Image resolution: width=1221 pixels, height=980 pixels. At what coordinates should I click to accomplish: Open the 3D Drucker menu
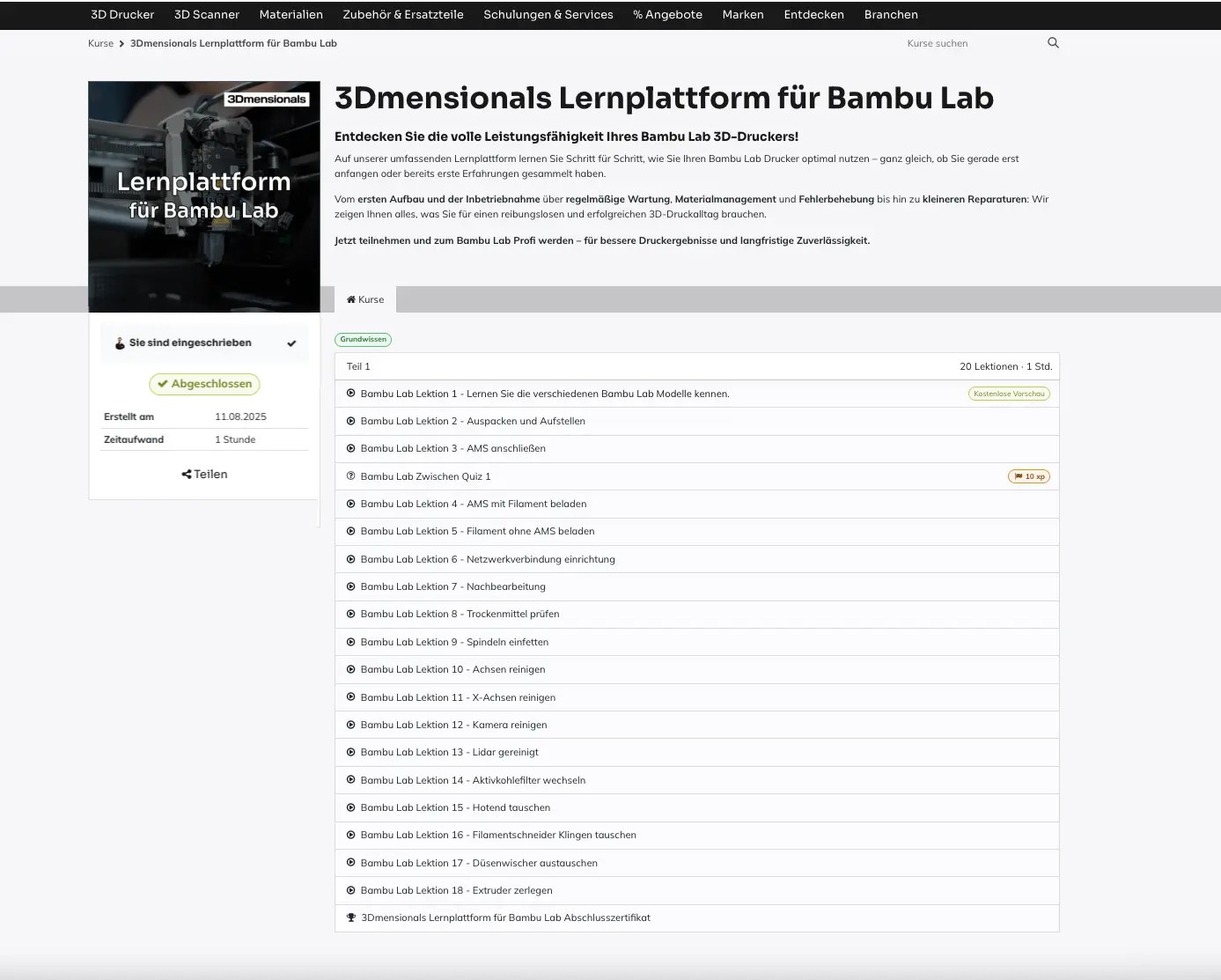click(x=122, y=15)
